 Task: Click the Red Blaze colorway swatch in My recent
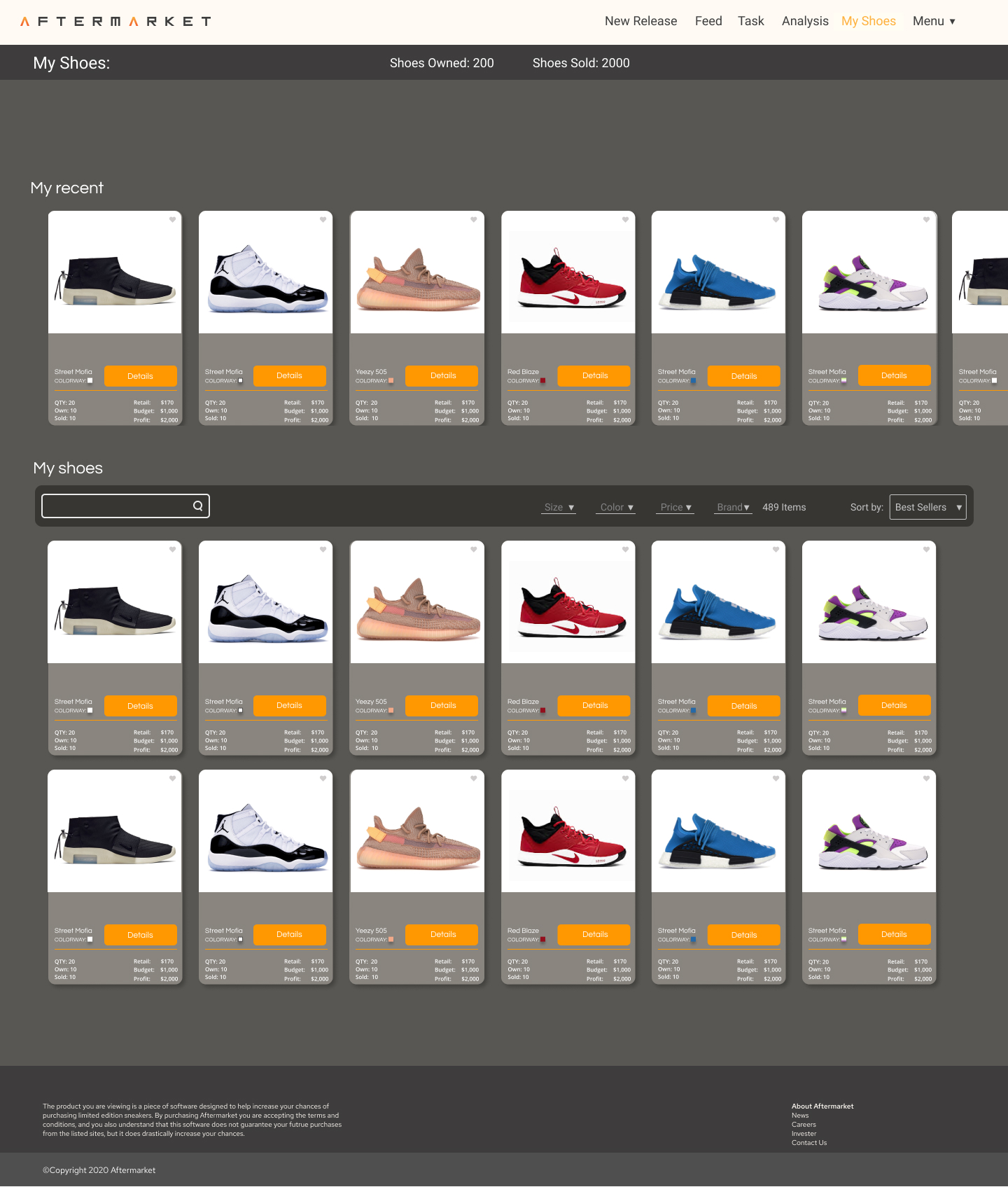(543, 381)
